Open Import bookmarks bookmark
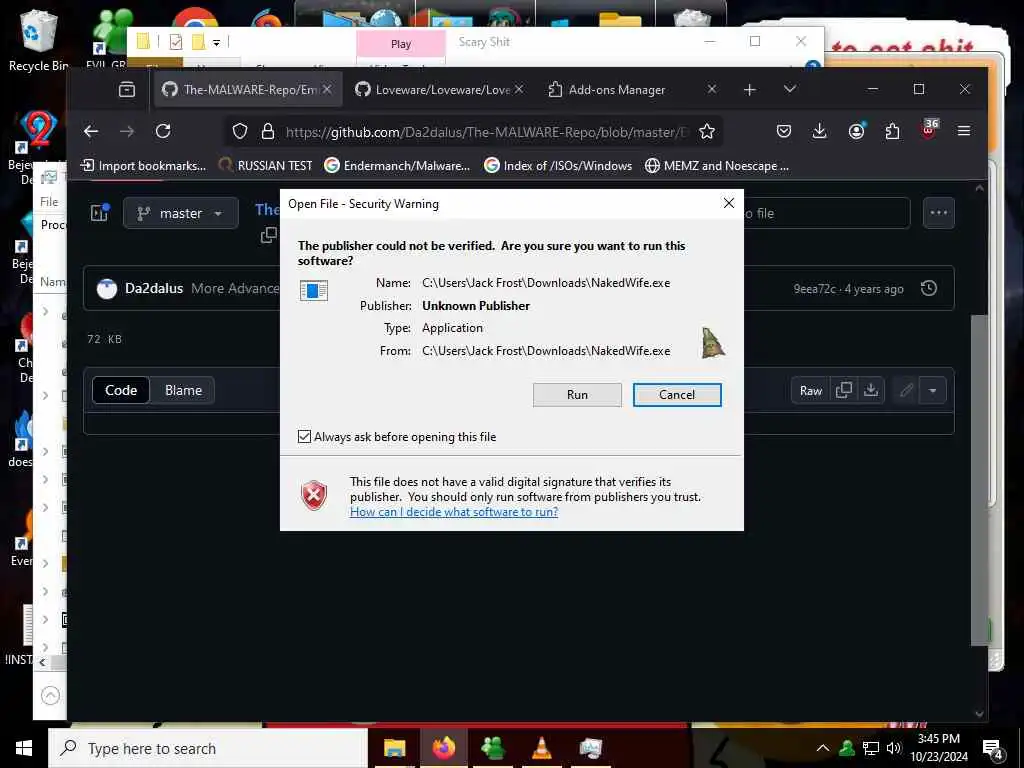This screenshot has height=768, width=1024. click(143, 166)
